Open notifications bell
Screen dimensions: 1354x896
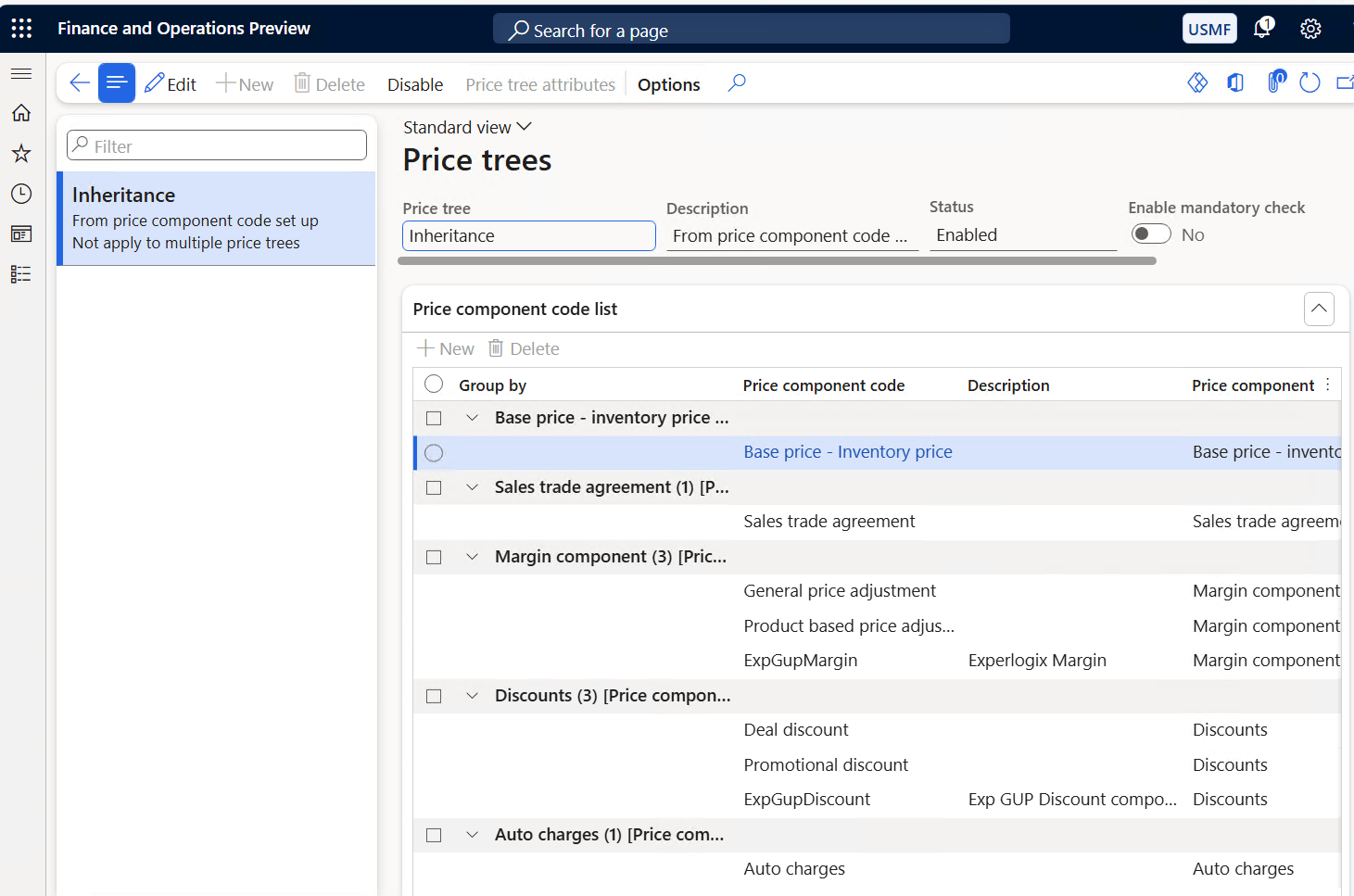point(1262,29)
